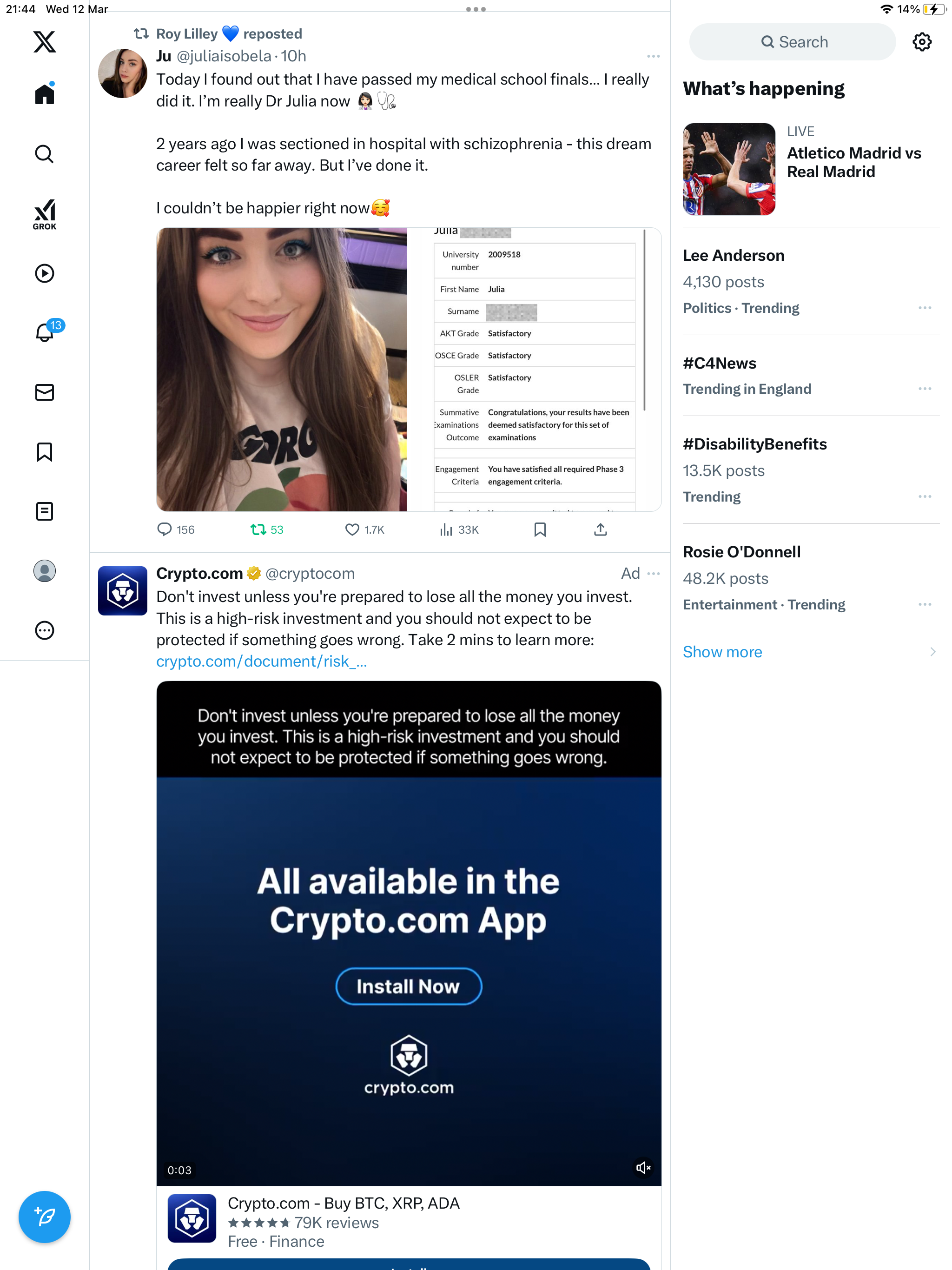Click the 21:44 clock in status bar
The height and width of the screenshot is (1270, 952).
[20, 9]
